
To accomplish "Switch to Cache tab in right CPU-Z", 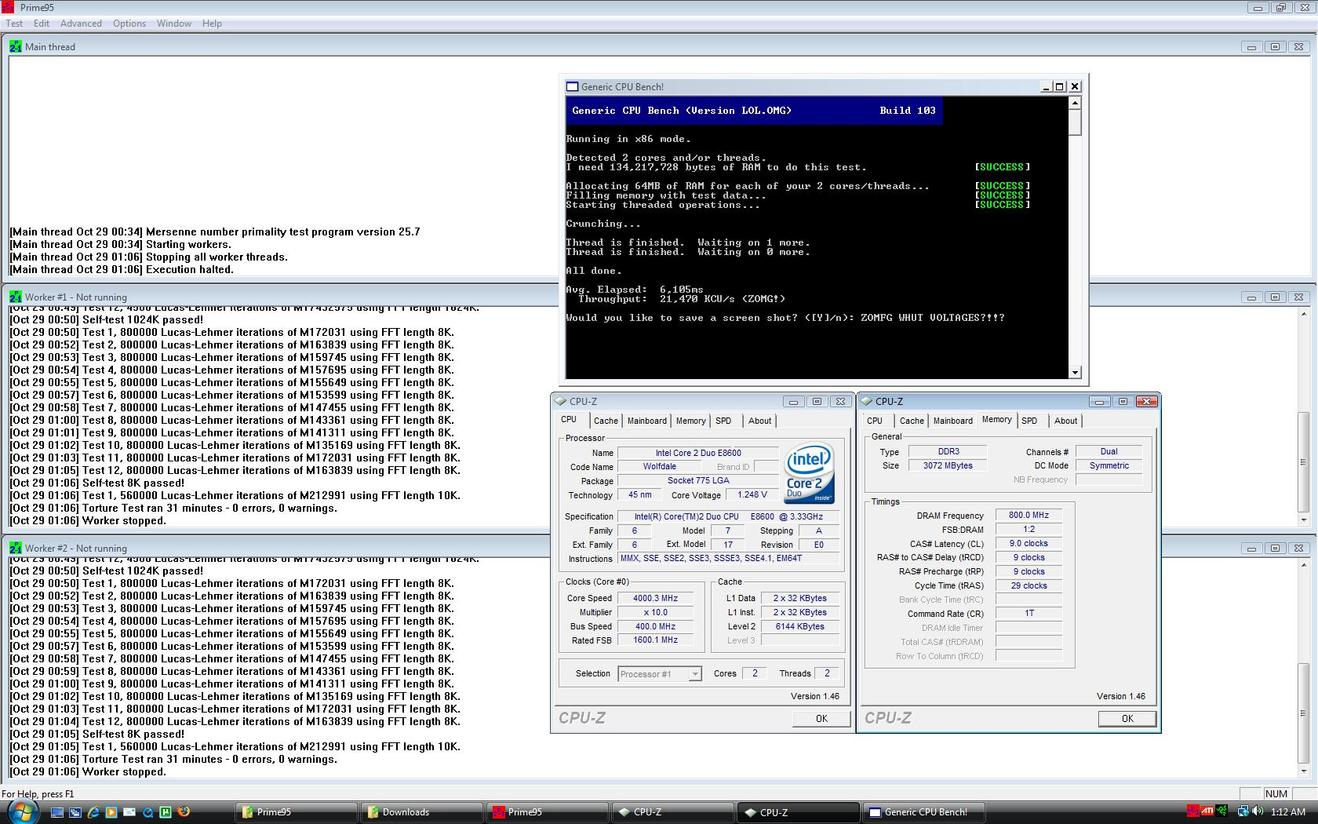I will (x=912, y=421).
